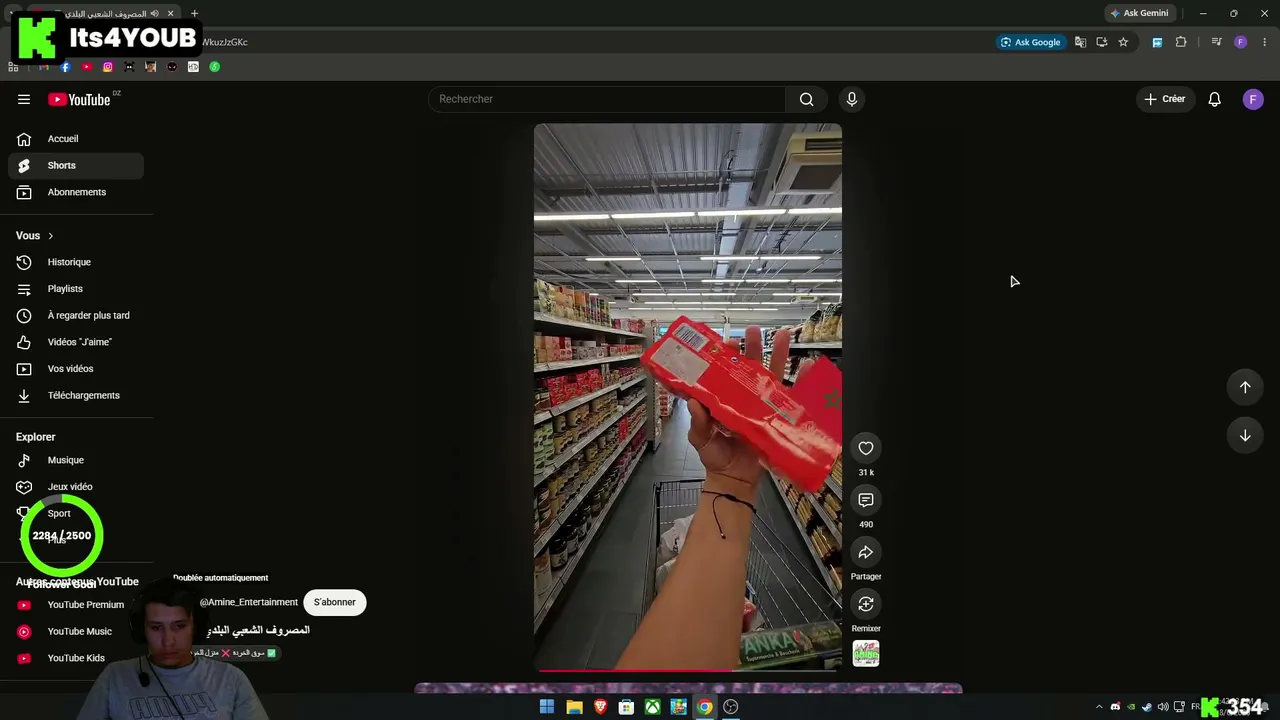Expand the Vous section chevron
Screen dimensions: 1280x720
50,236
